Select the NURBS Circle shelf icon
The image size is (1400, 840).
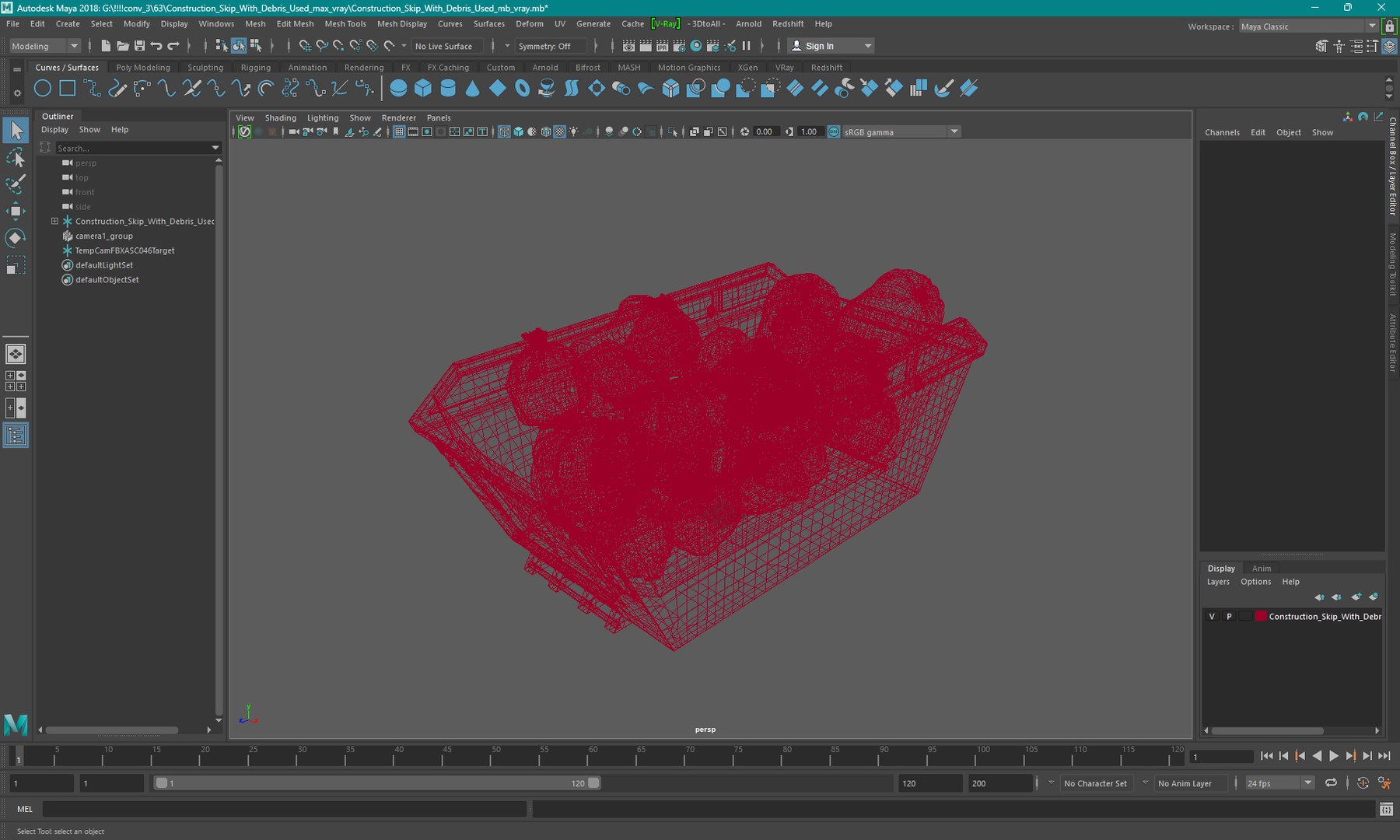coord(43,89)
